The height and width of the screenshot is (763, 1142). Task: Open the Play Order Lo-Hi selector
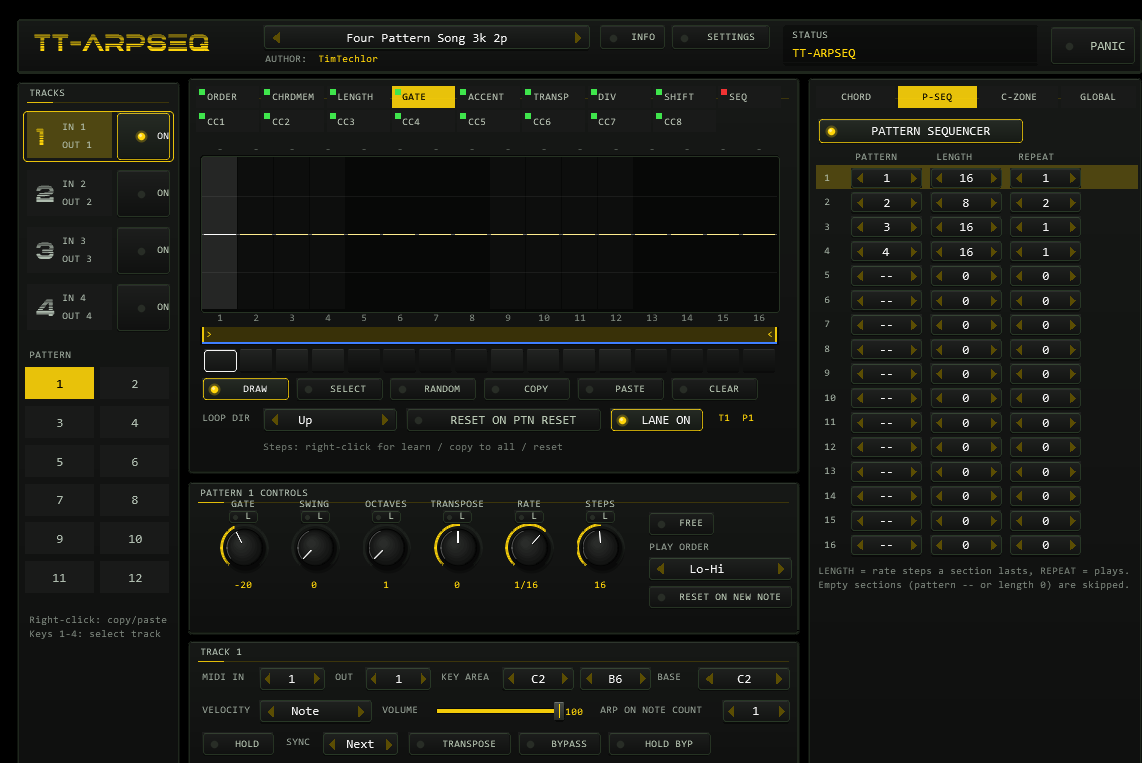(720, 569)
